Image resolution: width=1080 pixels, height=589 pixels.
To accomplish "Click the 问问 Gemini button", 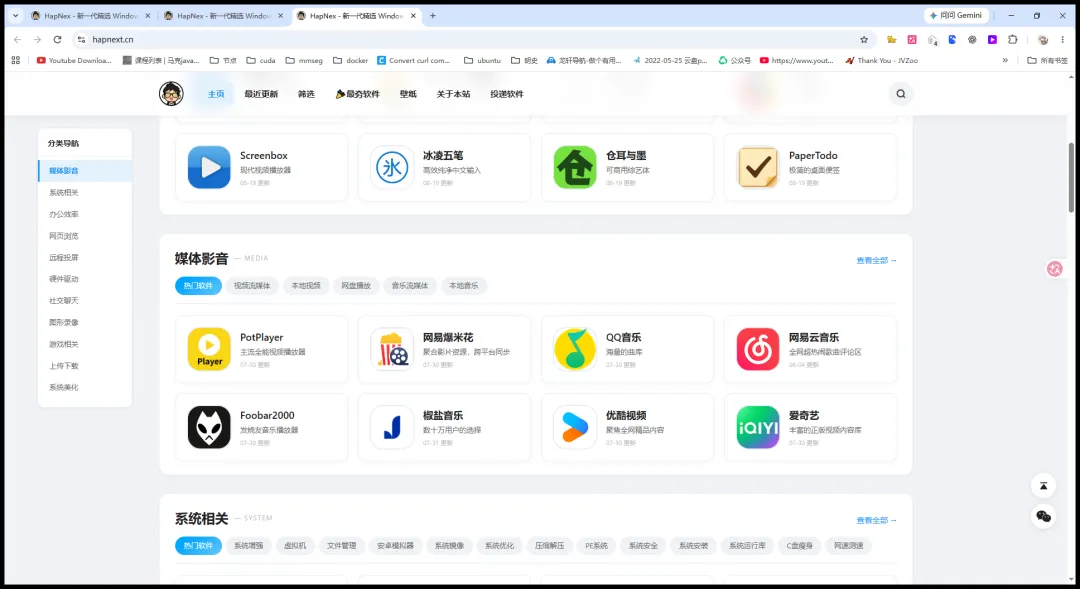I will coord(956,15).
